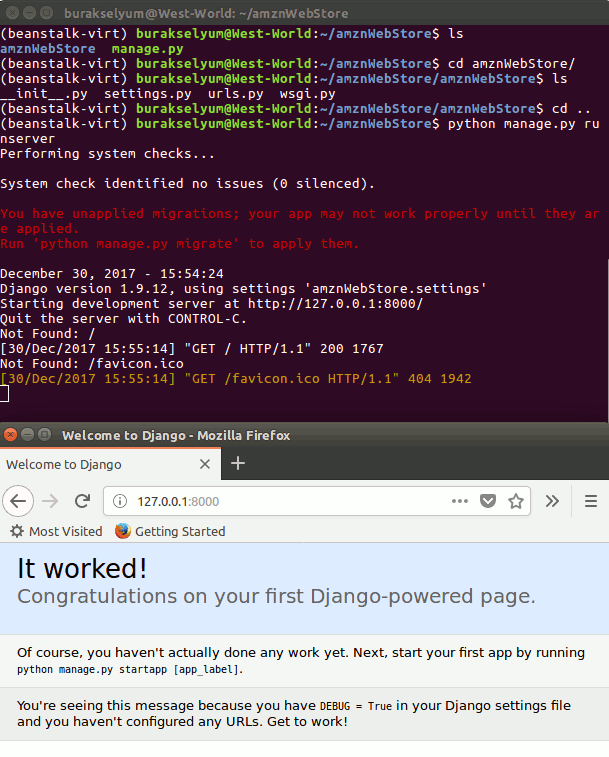Viewport: 609px width, 757px height.
Task: Click 'Congratulations on your first Django-powered page.' text
Action: pos(276,597)
